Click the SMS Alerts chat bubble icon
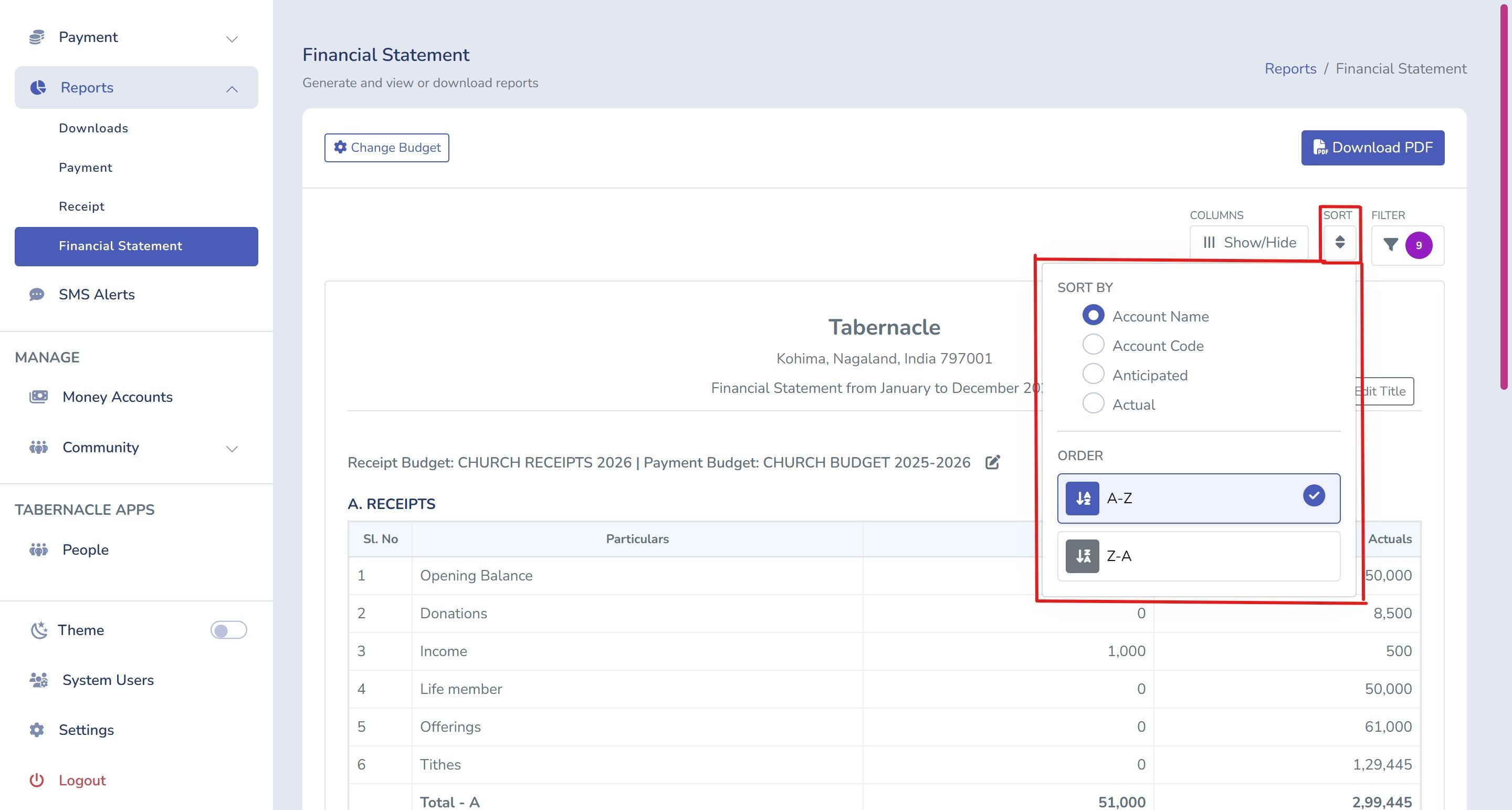Screen dimensions: 1512x810 point(37,294)
